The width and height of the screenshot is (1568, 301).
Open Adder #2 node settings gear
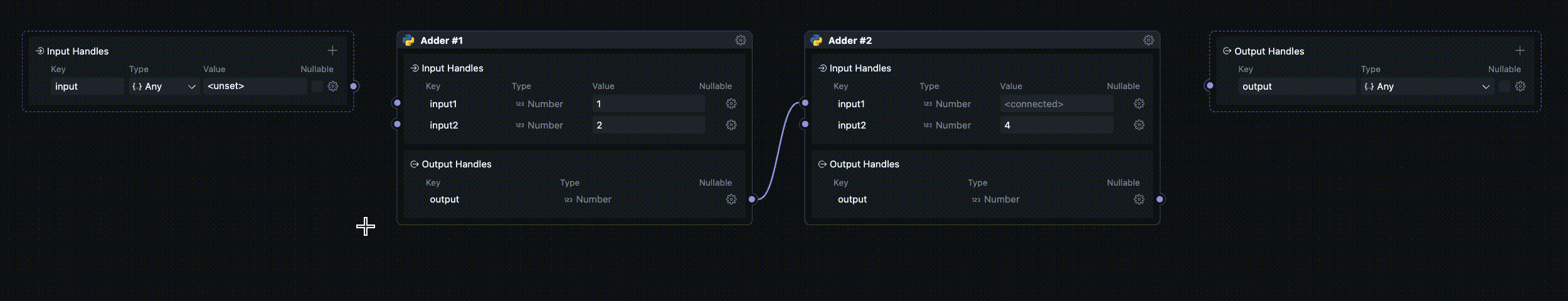(1148, 40)
